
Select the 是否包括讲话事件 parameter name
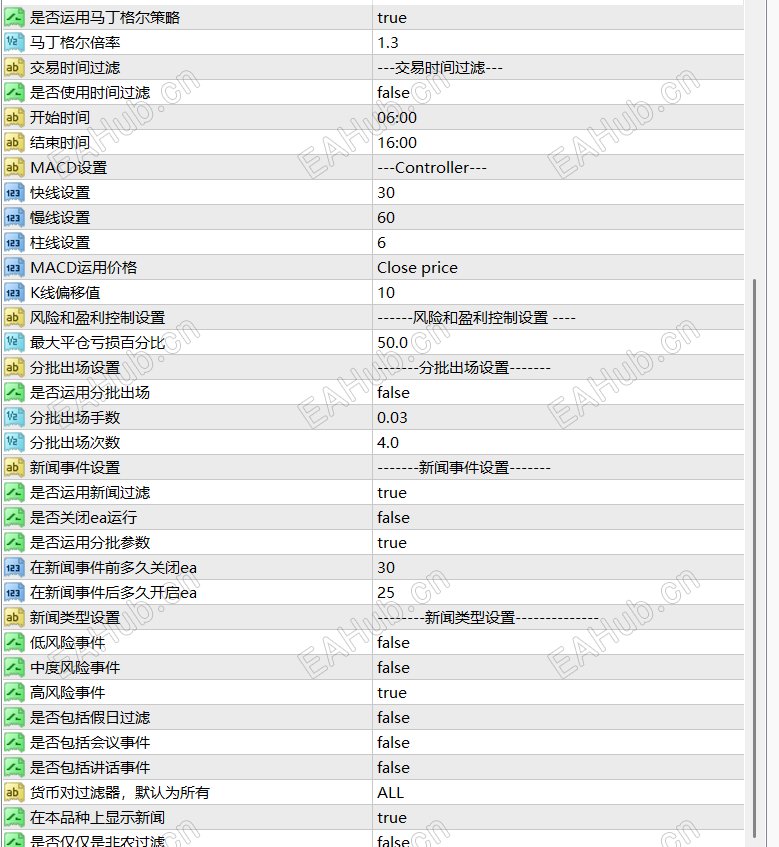tap(90, 768)
